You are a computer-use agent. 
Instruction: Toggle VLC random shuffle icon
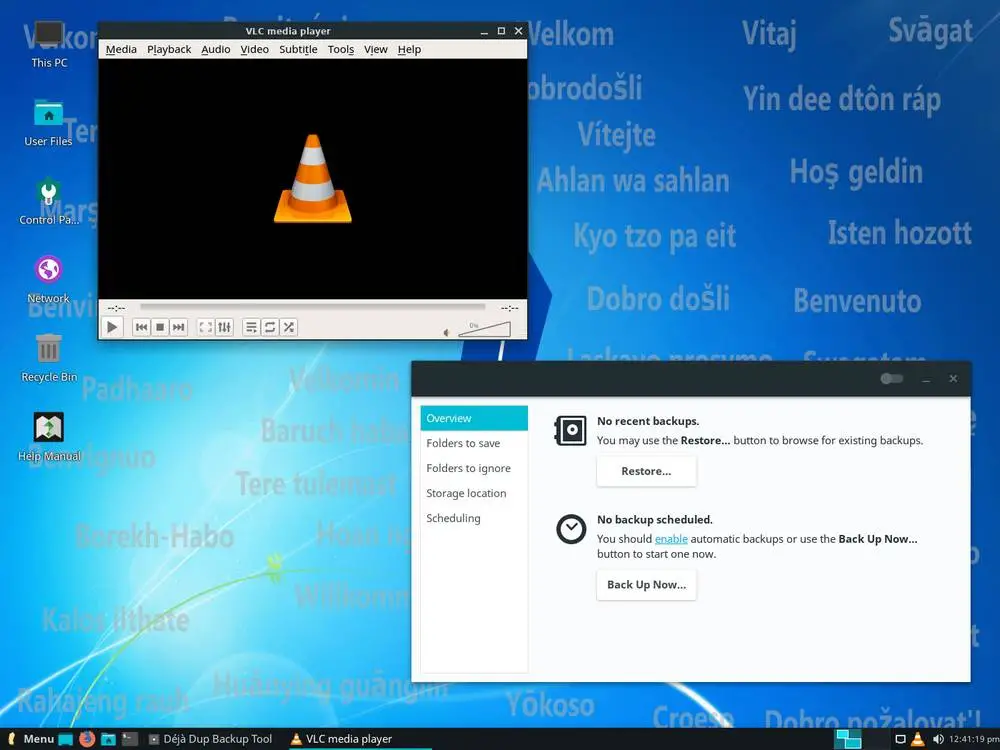[x=289, y=327]
